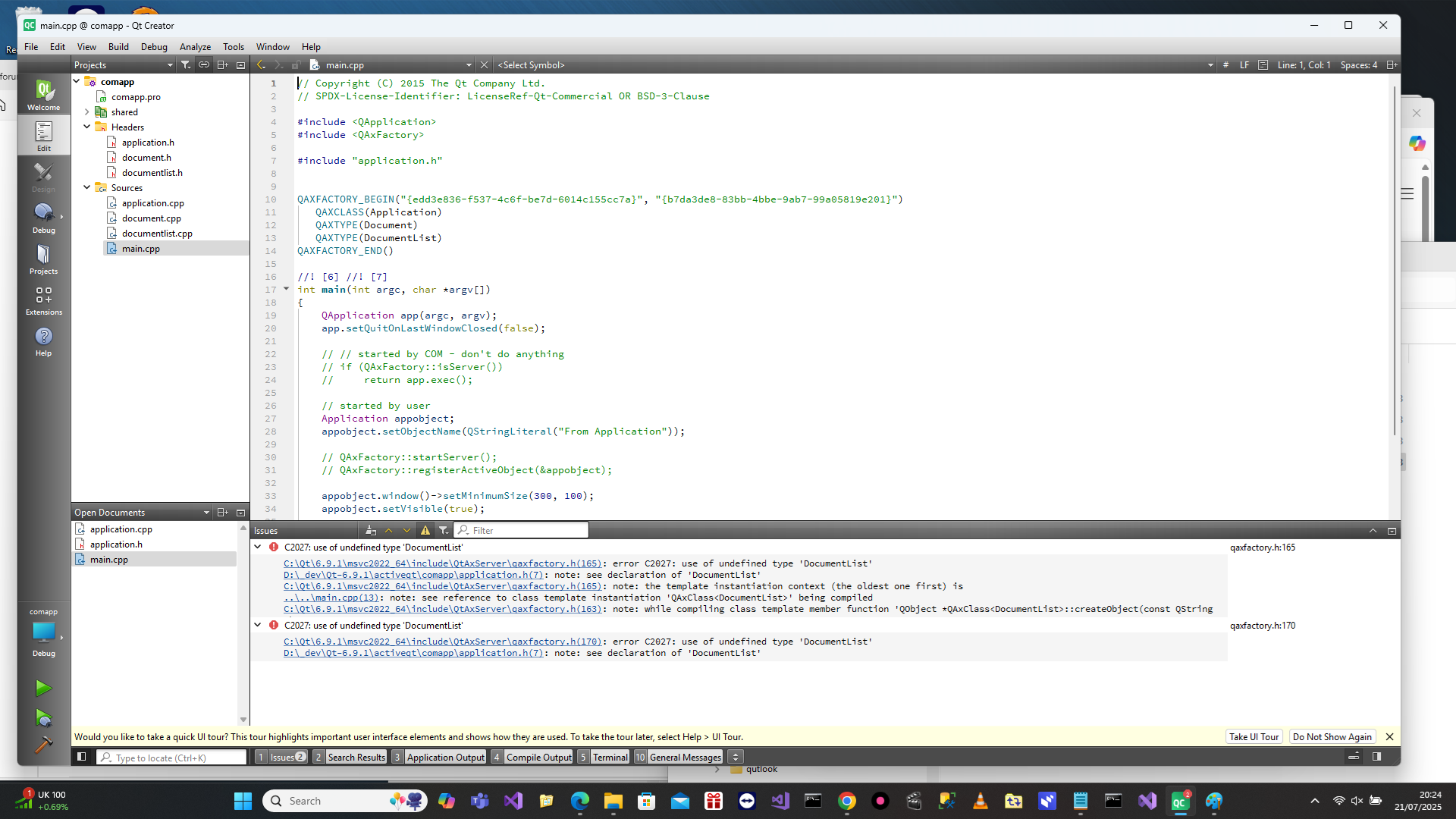This screenshot has width=1456, height=819.
Task: Open Chrome from the Windows taskbar
Action: coord(846,801)
